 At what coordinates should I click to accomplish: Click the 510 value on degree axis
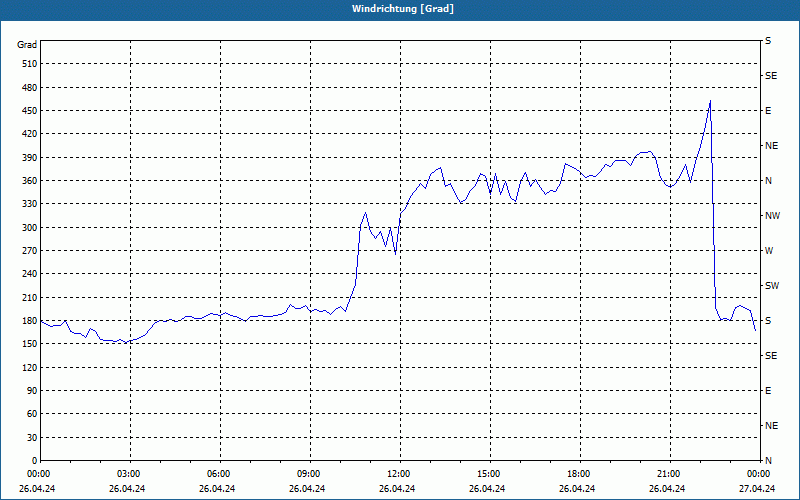tap(30, 64)
